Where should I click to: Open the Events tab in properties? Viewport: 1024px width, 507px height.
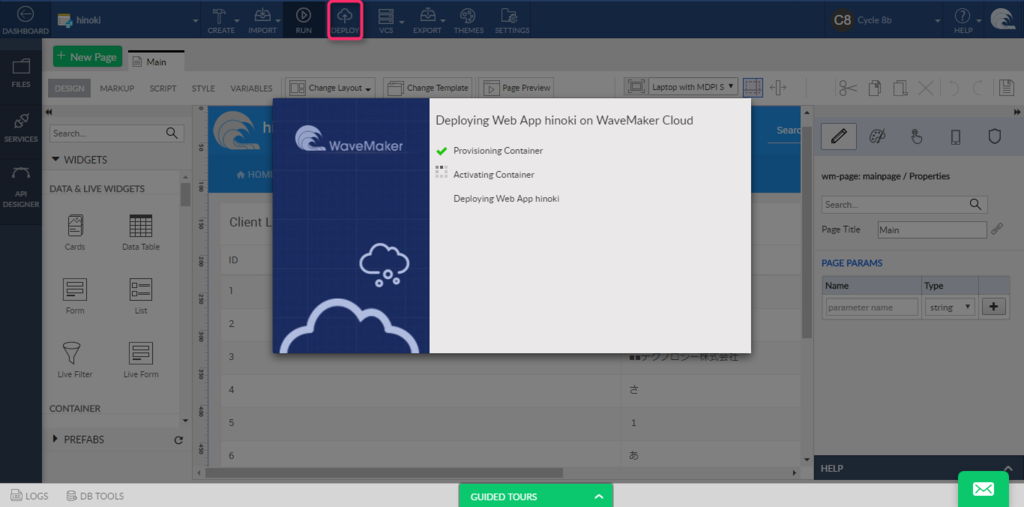coord(917,137)
